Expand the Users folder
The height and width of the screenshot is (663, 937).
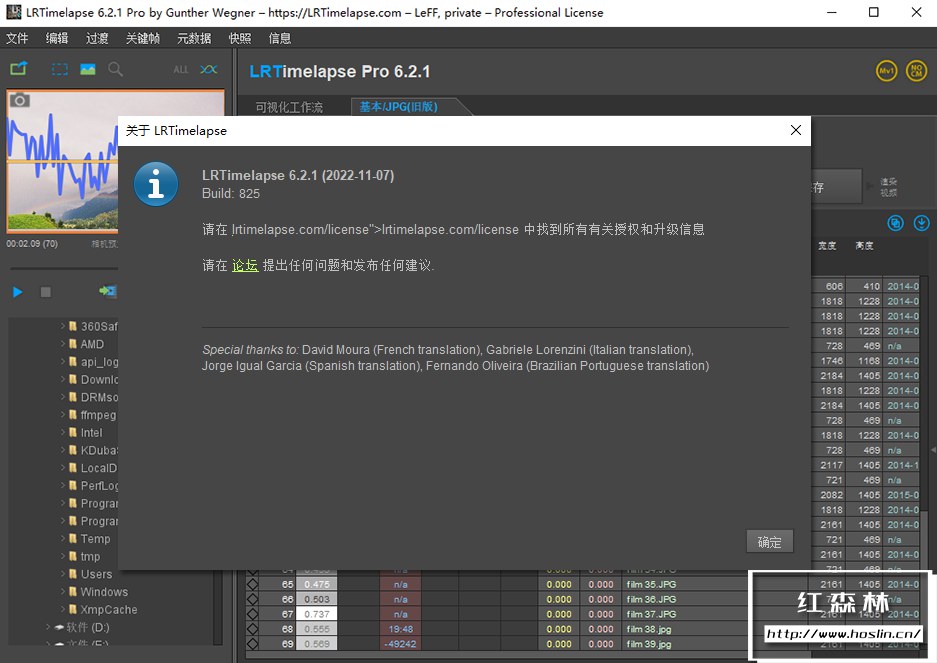tap(62, 574)
